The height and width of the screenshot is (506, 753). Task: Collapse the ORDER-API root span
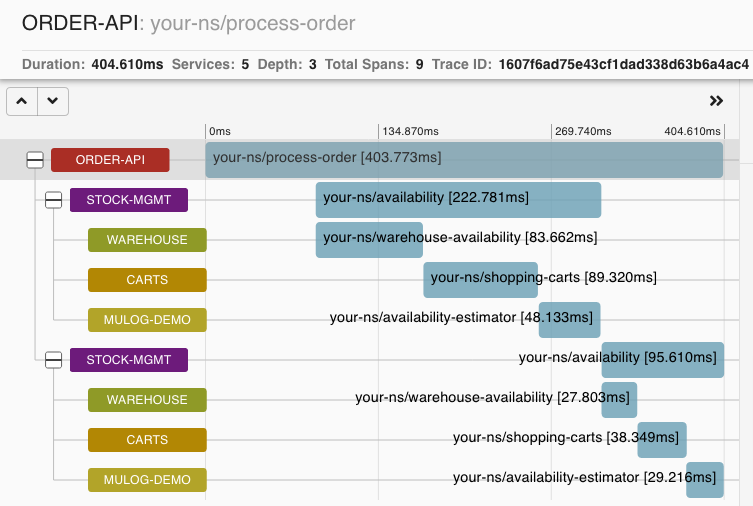35,160
